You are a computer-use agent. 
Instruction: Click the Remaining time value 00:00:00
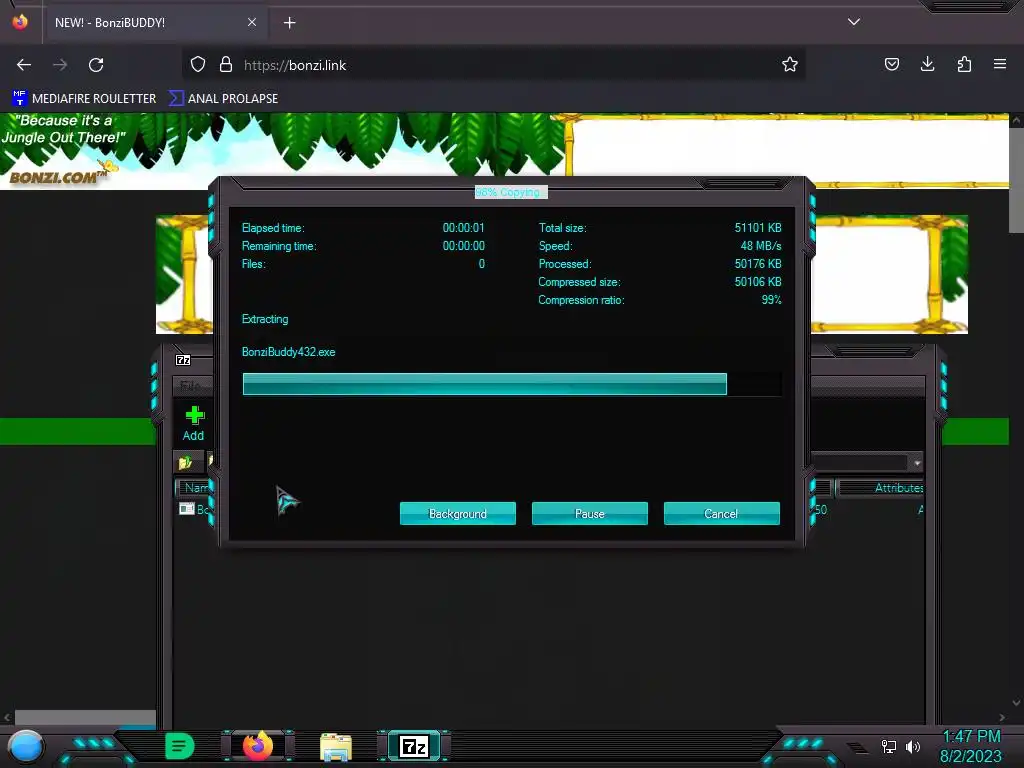[464, 246]
